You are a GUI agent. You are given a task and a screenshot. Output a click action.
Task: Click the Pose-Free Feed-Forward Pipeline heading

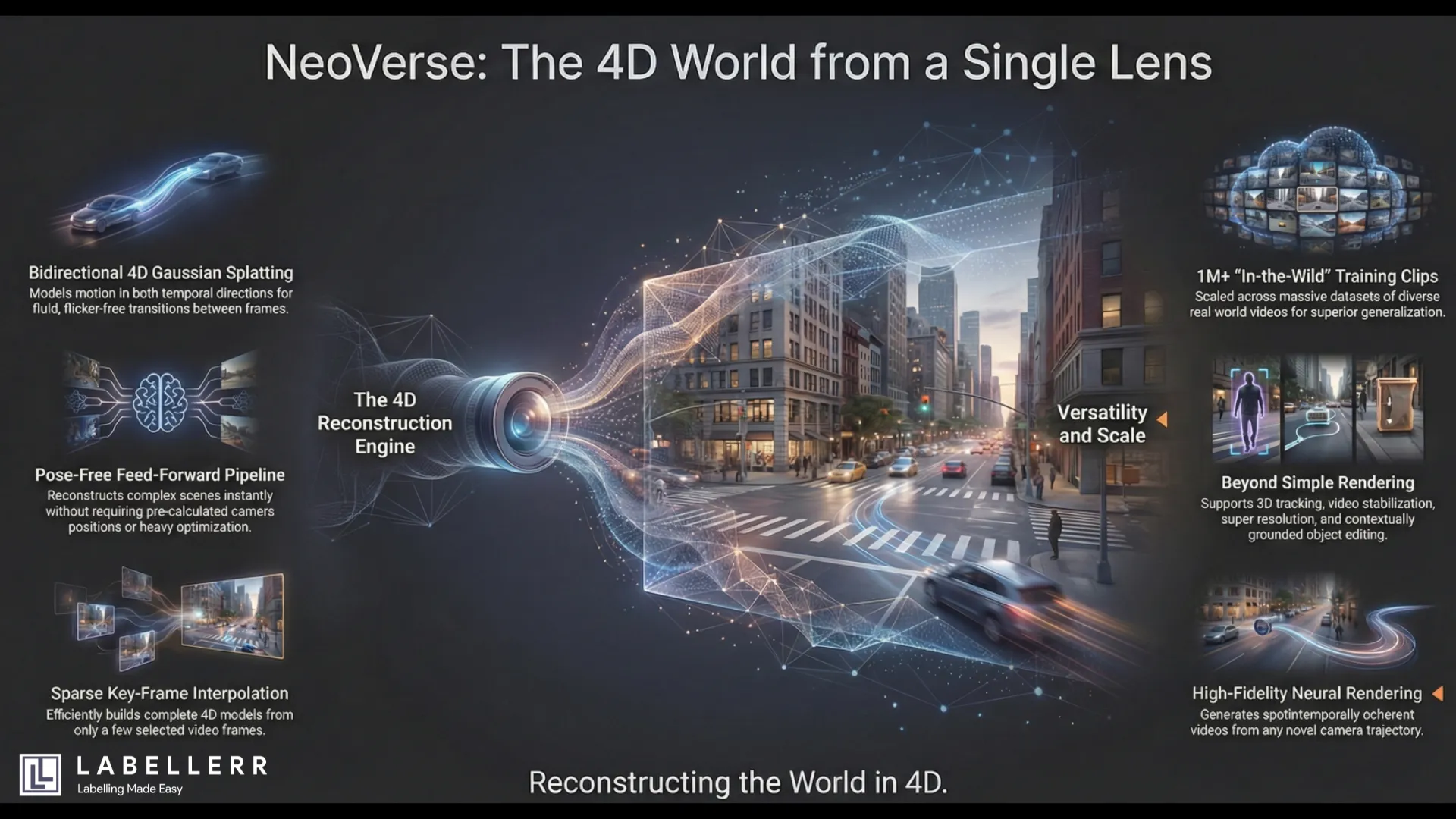click(160, 475)
